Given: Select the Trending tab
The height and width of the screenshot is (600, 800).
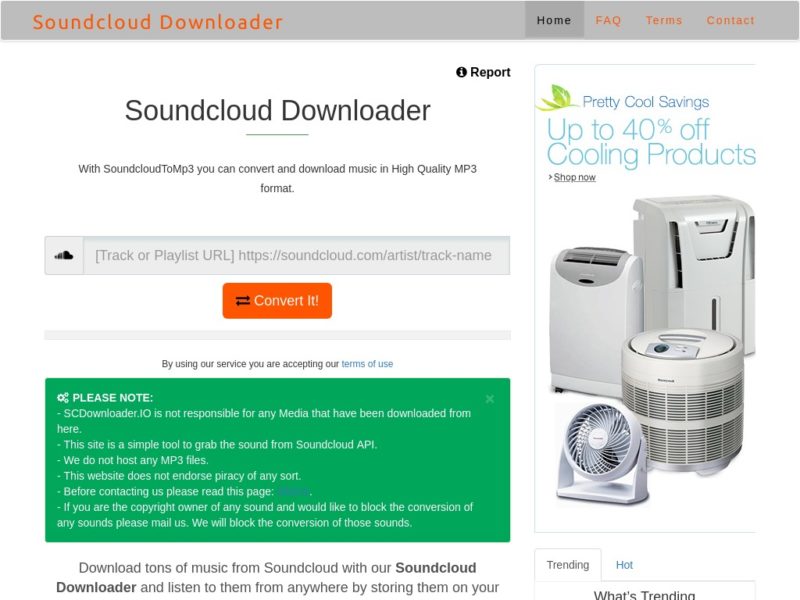Looking at the screenshot, I should pos(568,565).
